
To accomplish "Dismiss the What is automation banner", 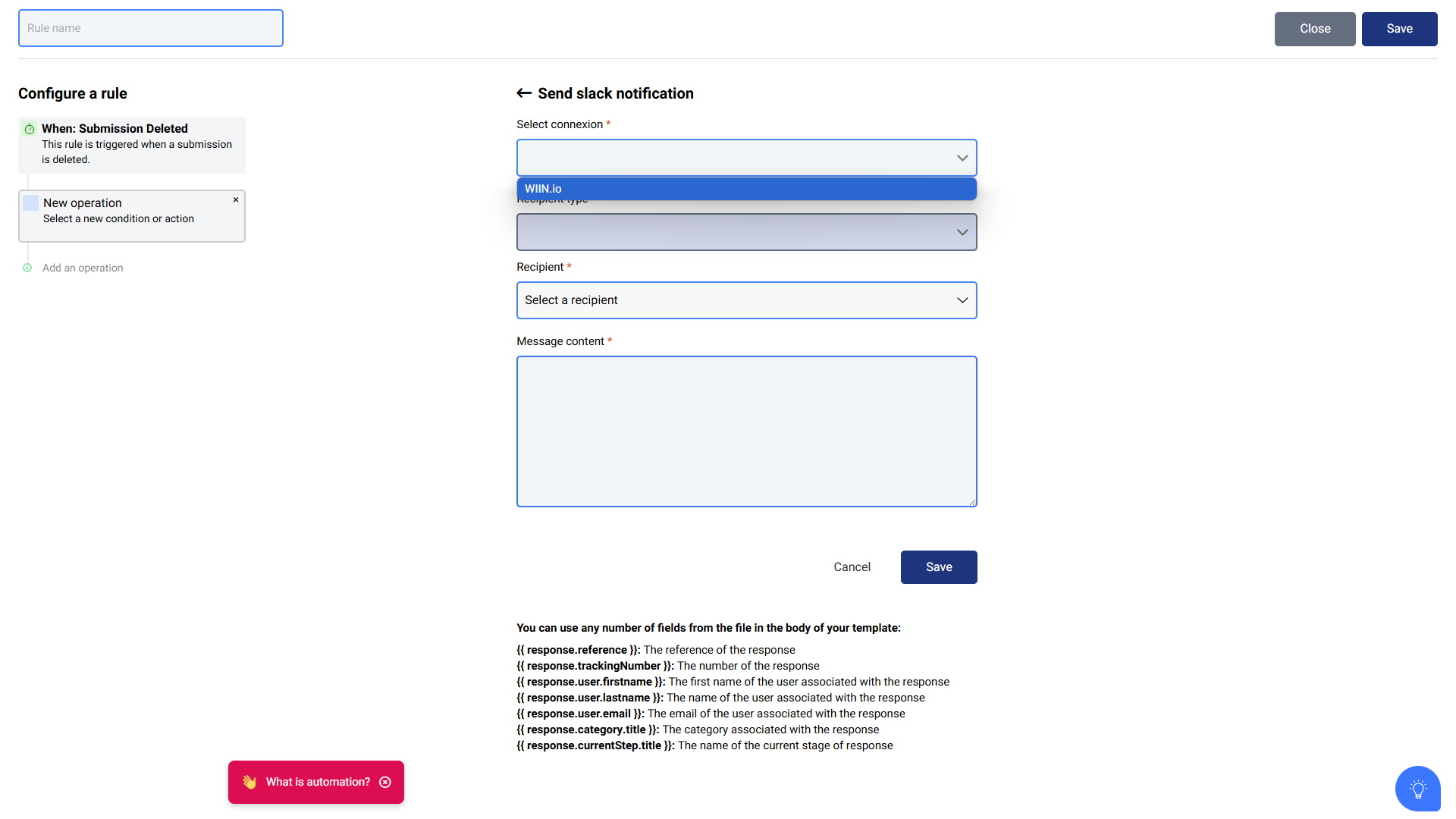I will [385, 782].
